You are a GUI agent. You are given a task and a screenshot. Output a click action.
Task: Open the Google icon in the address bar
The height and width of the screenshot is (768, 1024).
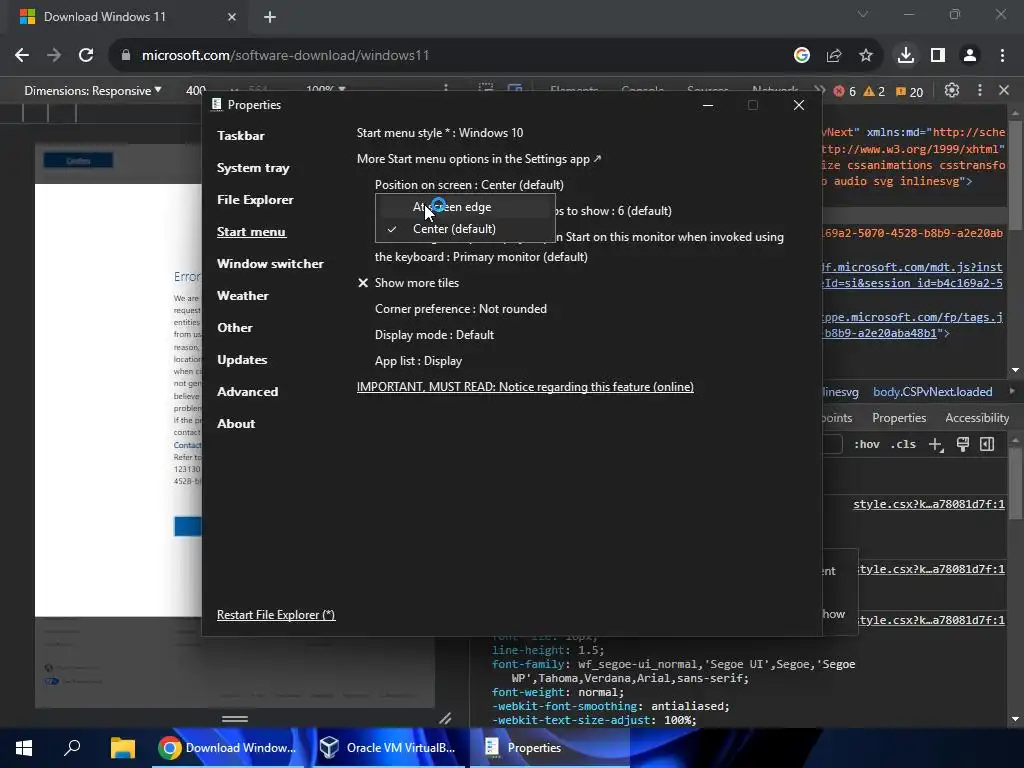point(802,56)
